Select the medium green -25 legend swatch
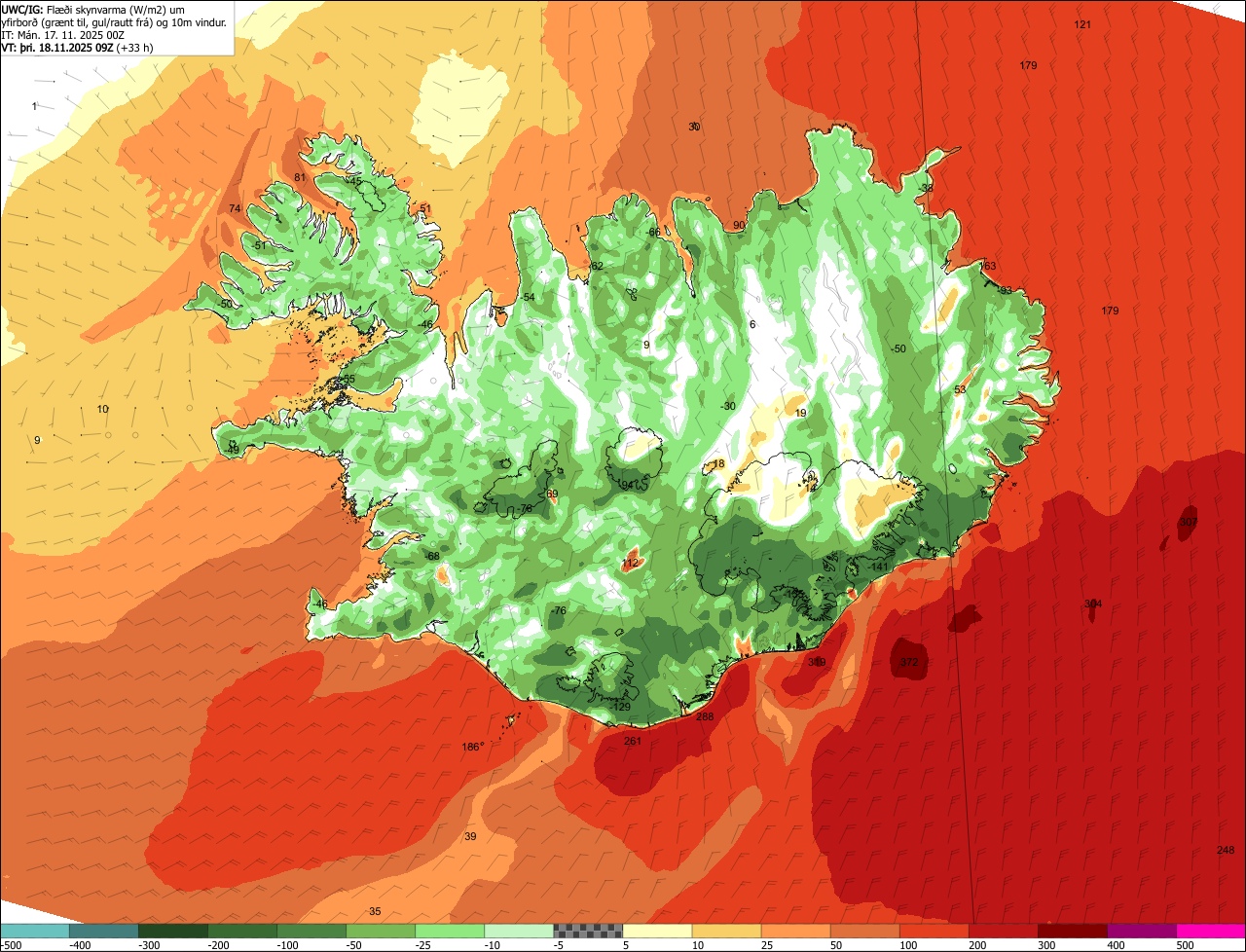 [x=450, y=931]
